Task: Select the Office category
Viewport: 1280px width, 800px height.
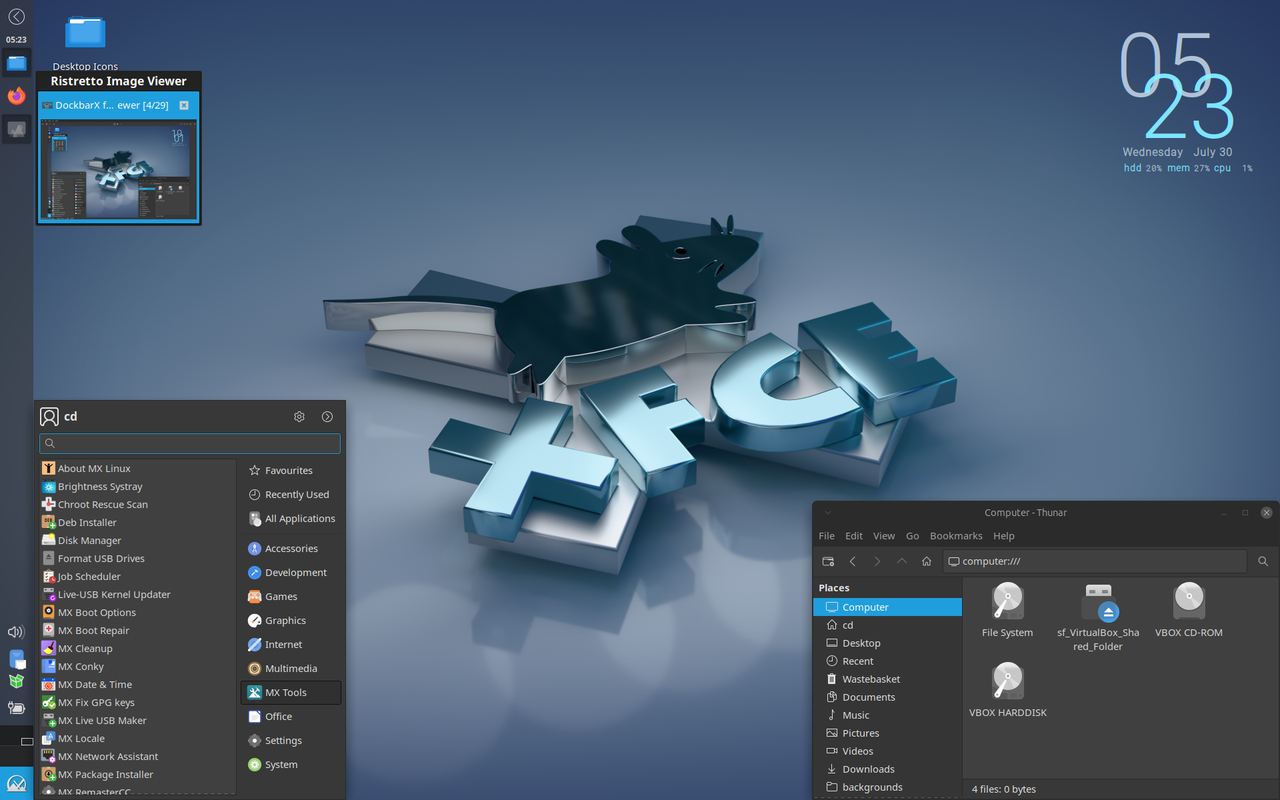Action: tap(291, 716)
